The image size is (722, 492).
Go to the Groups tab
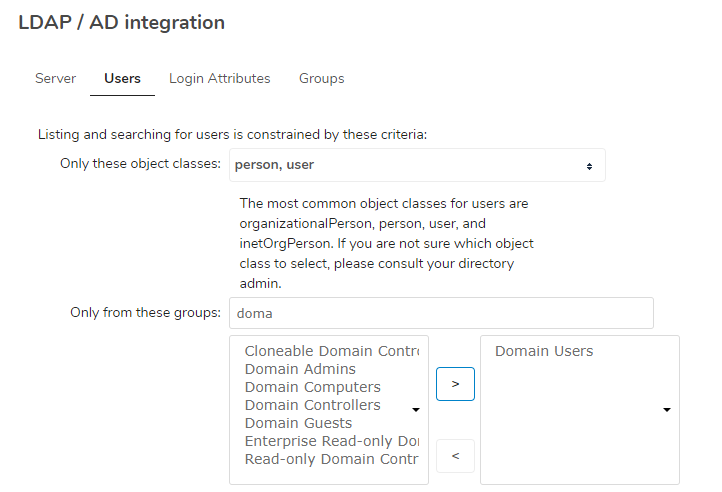click(x=321, y=78)
